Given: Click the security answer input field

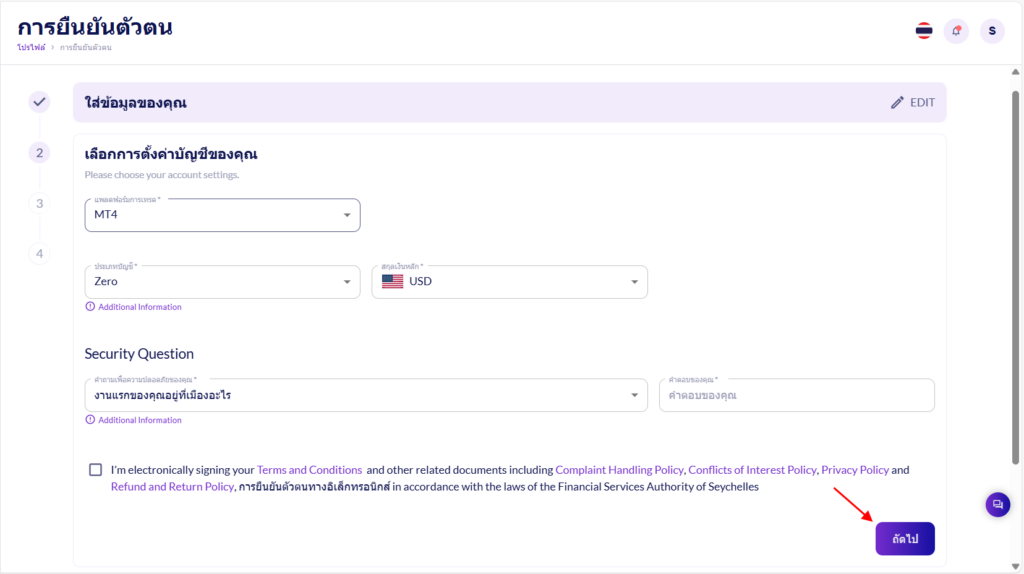Looking at the screenshot, I should tap(796, 395).
